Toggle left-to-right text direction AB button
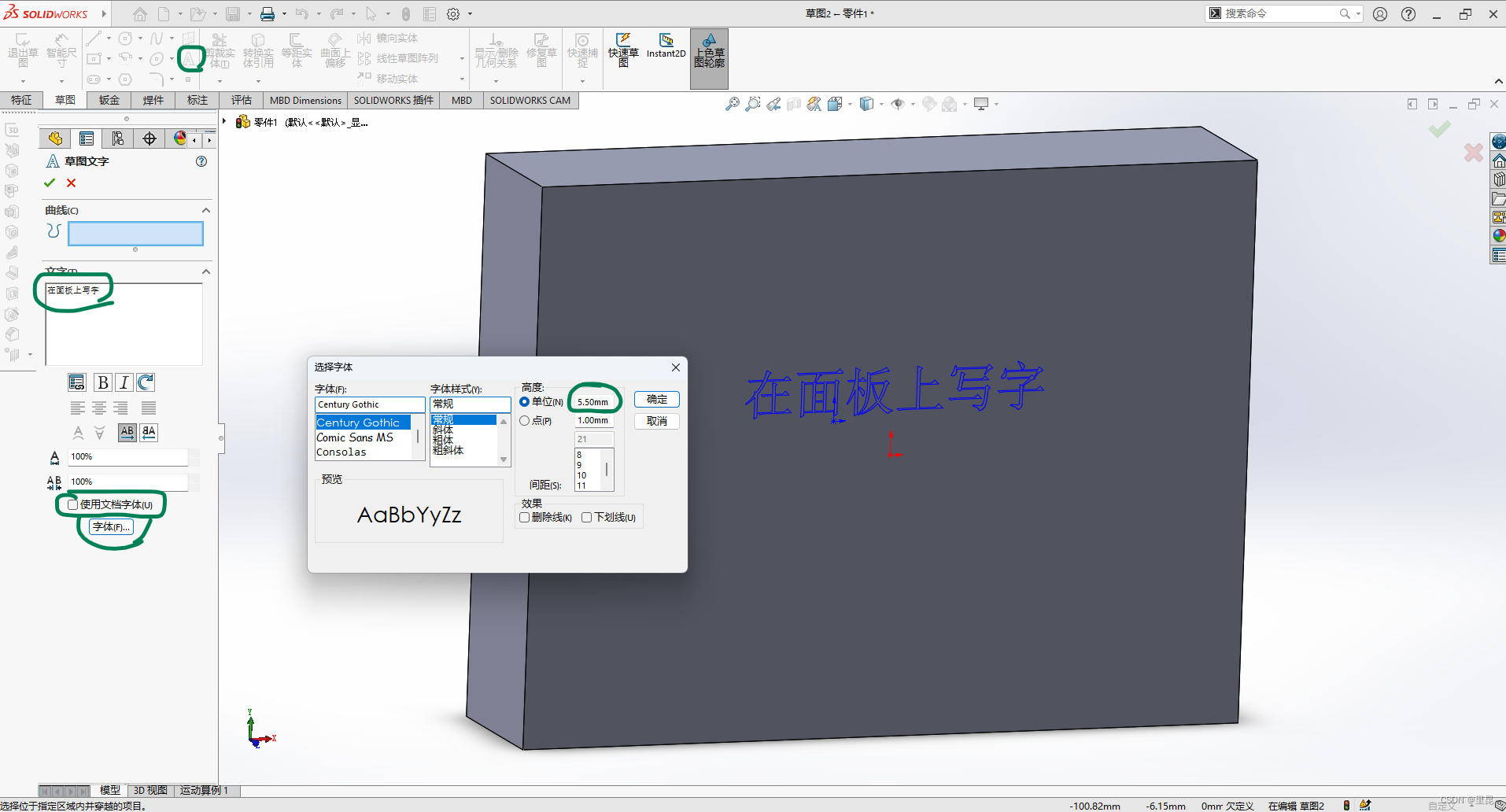The image size is (1506, 812). [127, 432]
